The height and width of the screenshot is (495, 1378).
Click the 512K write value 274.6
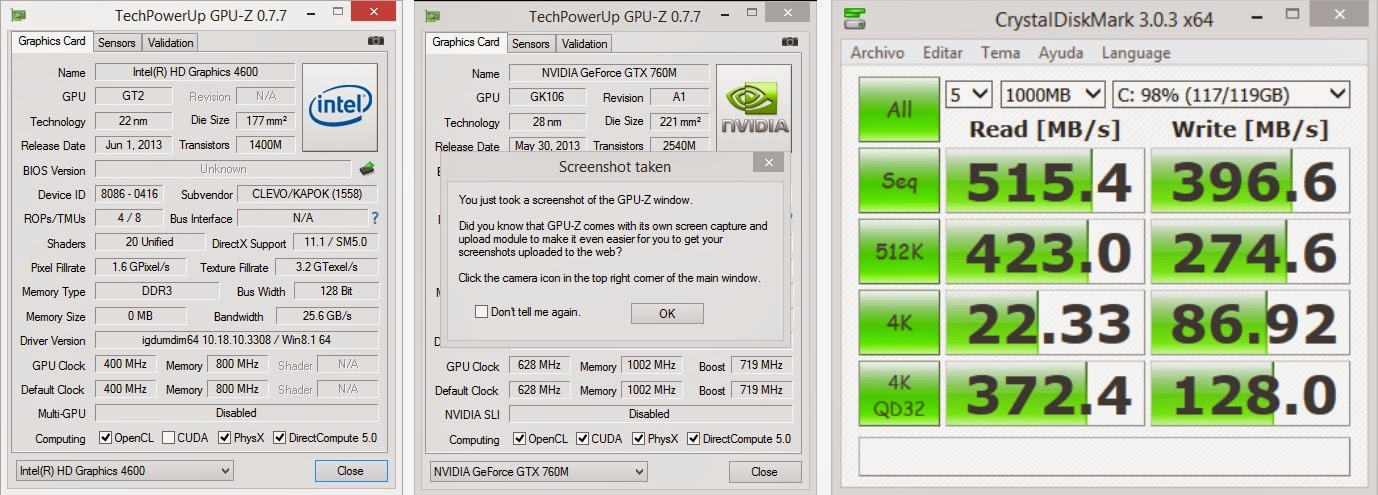pyautogui.click(x=1251, y=252)
